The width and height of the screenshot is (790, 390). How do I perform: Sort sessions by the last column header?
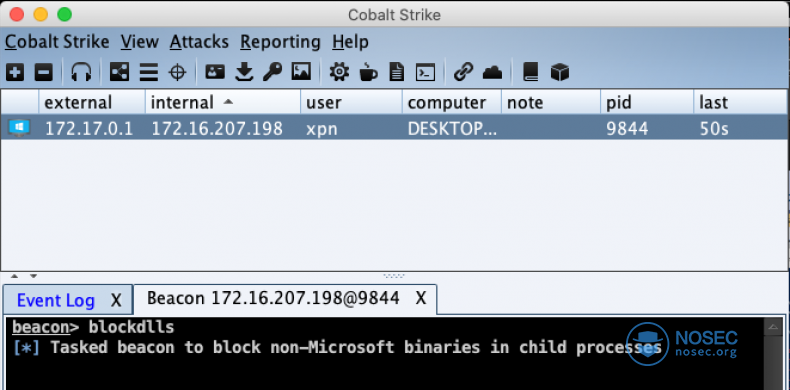(741, 102)
